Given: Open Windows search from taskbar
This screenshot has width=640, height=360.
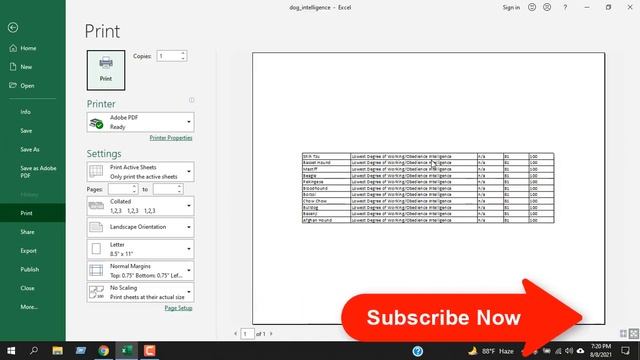Looking at the screenshot, I should pyautogui.click(x=34, y=351).
